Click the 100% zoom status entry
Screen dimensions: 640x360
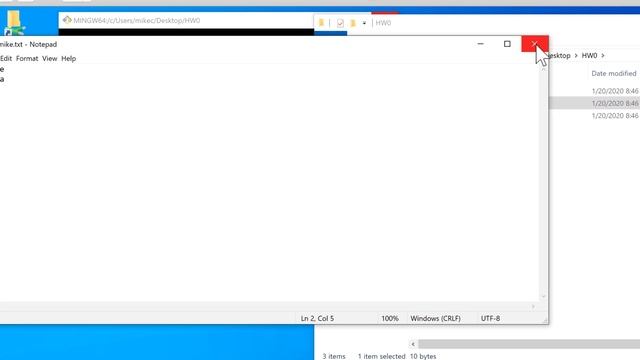(x=390, y=318)
